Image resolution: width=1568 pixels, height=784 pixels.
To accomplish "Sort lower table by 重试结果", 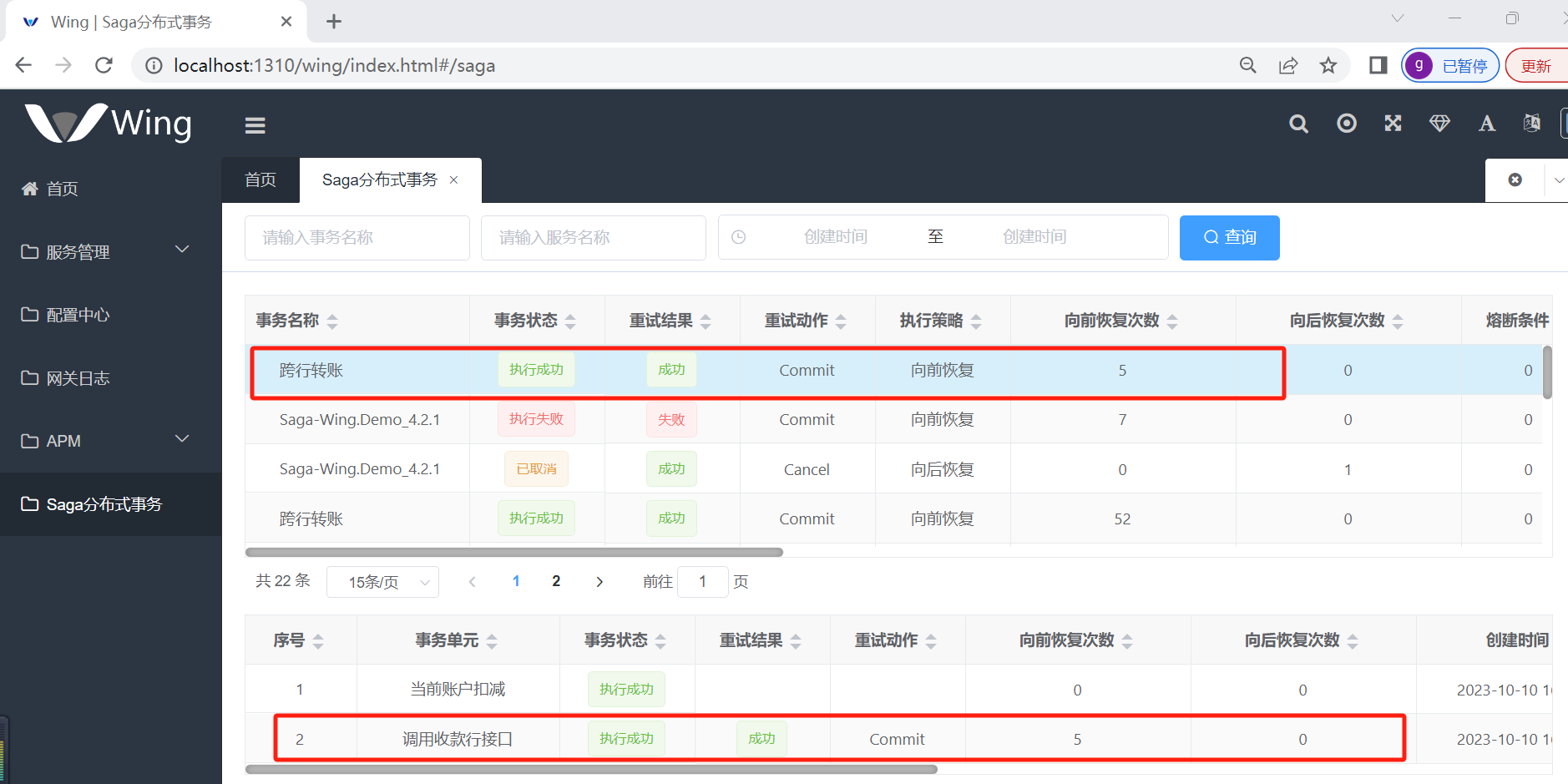I will click(796, 641).
